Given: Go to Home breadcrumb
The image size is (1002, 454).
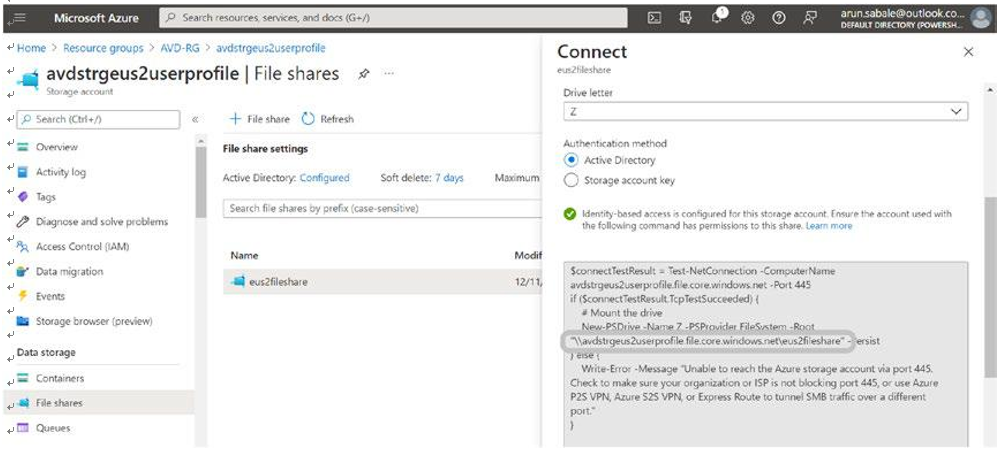Looking at the screenshot, I should [x=31, y=48].
